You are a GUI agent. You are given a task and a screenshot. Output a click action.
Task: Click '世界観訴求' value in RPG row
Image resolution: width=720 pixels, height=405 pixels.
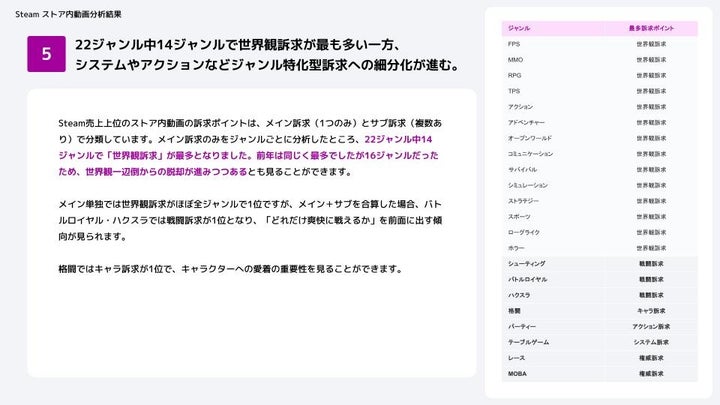pyautogui.click(x=651, y=75)
